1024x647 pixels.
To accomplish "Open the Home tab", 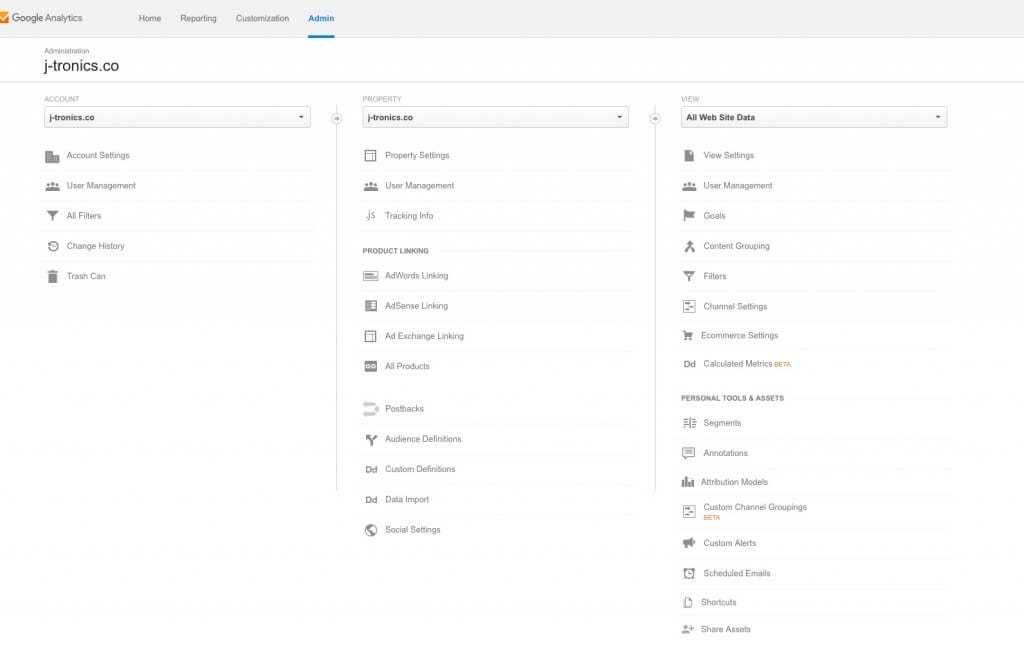I will click(x=150, y=18).
